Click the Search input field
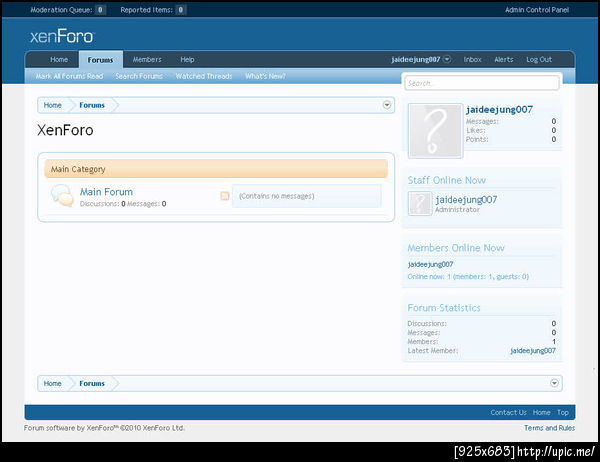Image resolution: width=600 pixels, height=462 pixels. (x=482, y=83)
